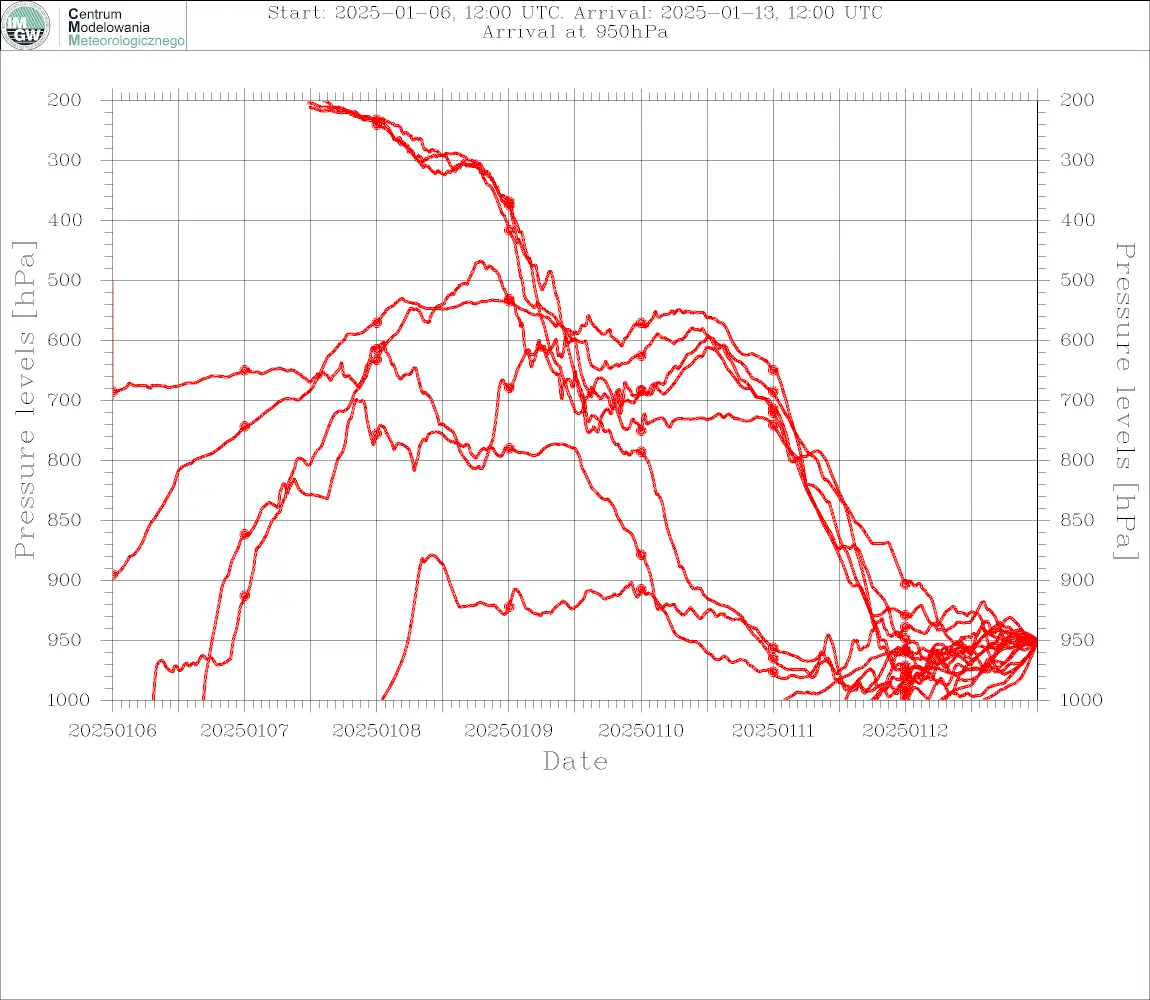Click the left axis '200' pressure label
This screenshot has height=1000, width=1150.
click(x=65, y=100)
